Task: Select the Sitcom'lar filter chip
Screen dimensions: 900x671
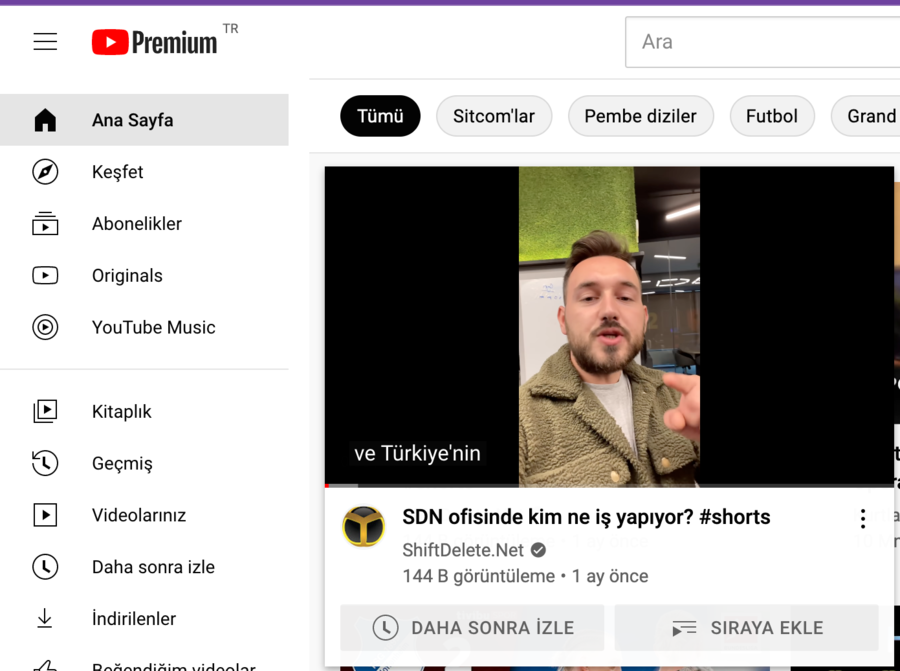Action: coord(494,116)
